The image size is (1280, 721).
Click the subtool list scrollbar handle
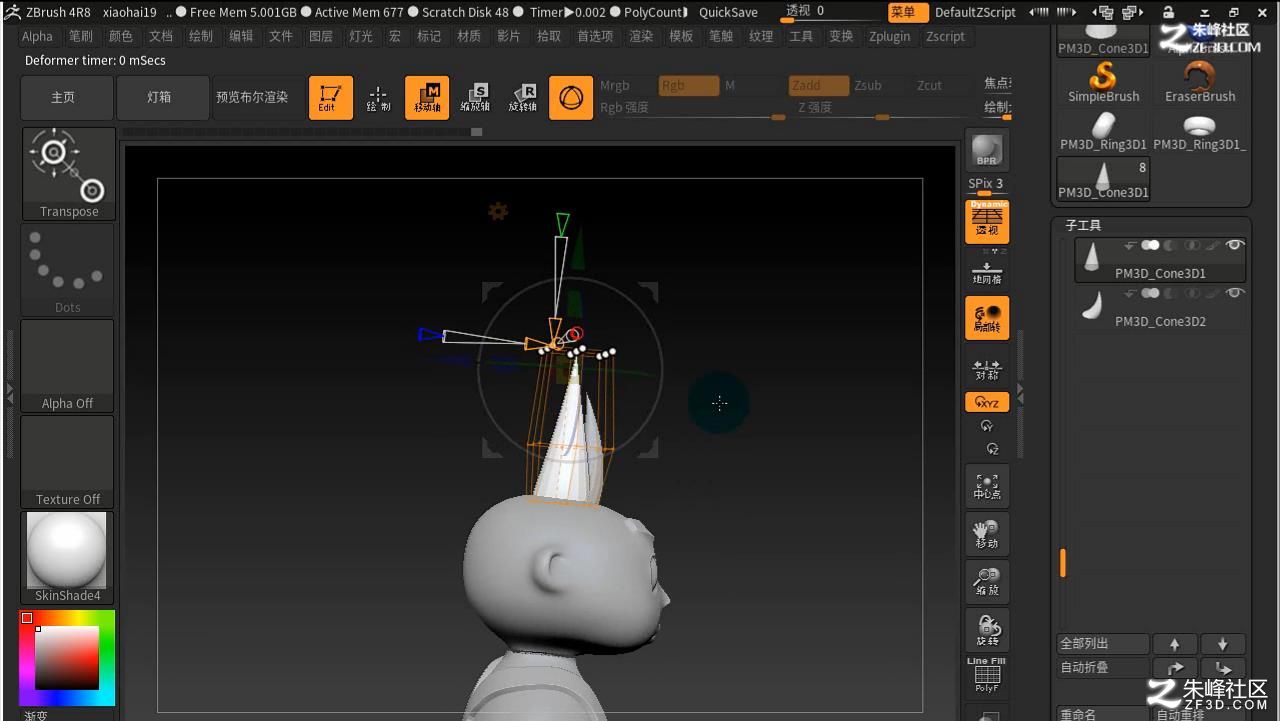(1063, 563)
